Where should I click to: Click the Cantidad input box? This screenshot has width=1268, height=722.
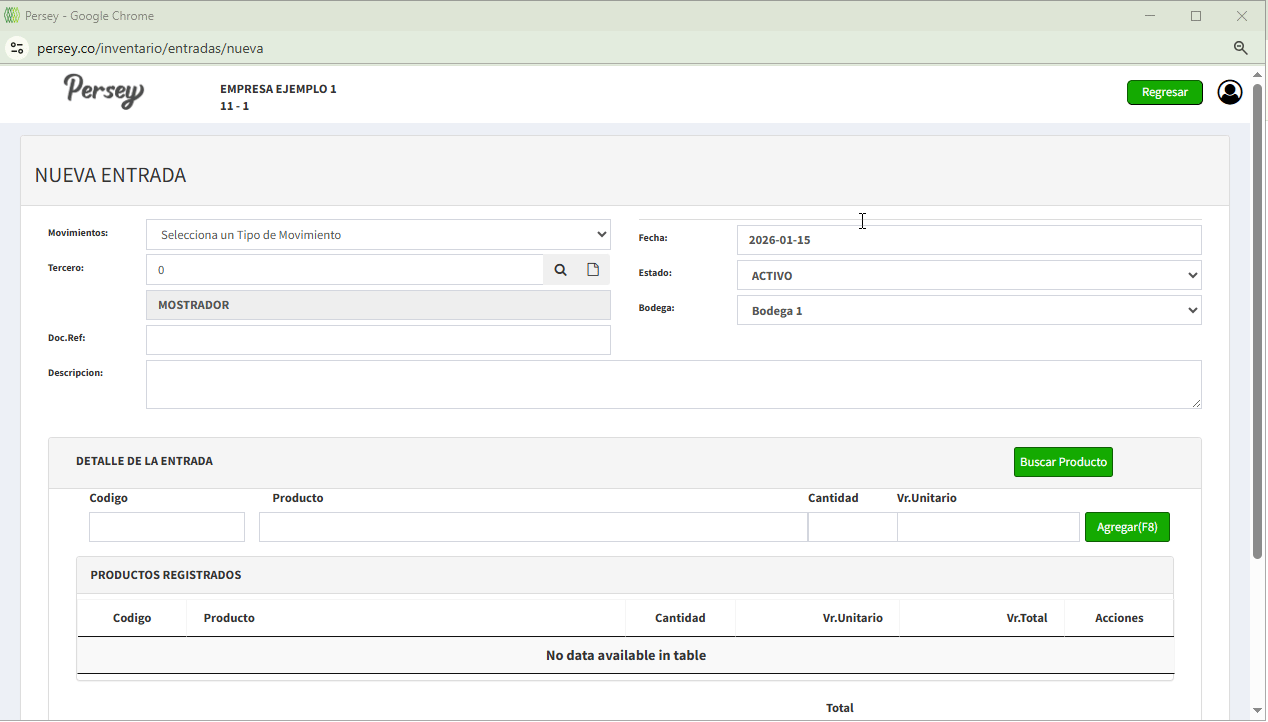point(851,527)
